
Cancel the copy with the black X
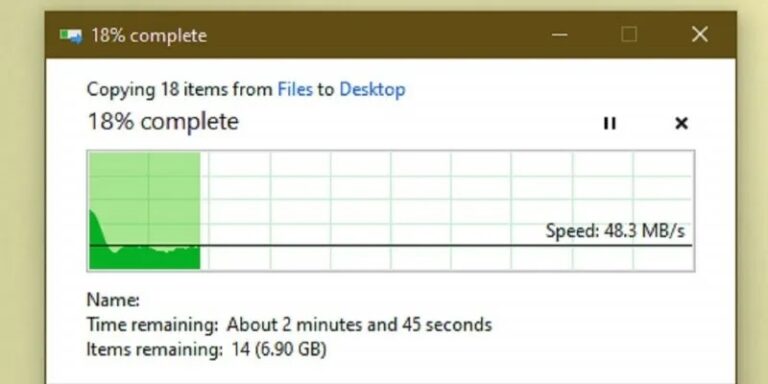pos(681,123)
